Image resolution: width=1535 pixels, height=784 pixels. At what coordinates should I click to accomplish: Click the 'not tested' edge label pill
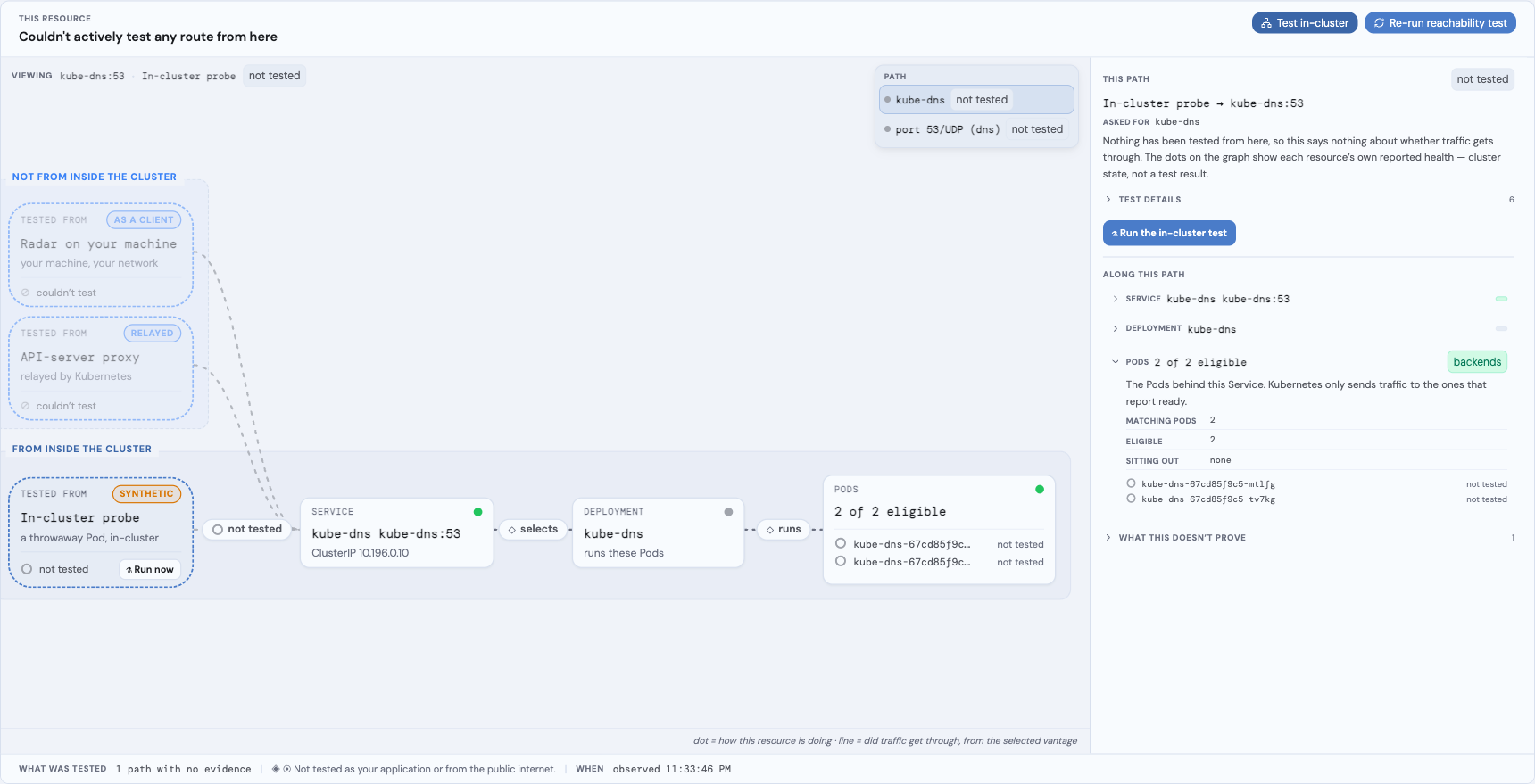247,529
